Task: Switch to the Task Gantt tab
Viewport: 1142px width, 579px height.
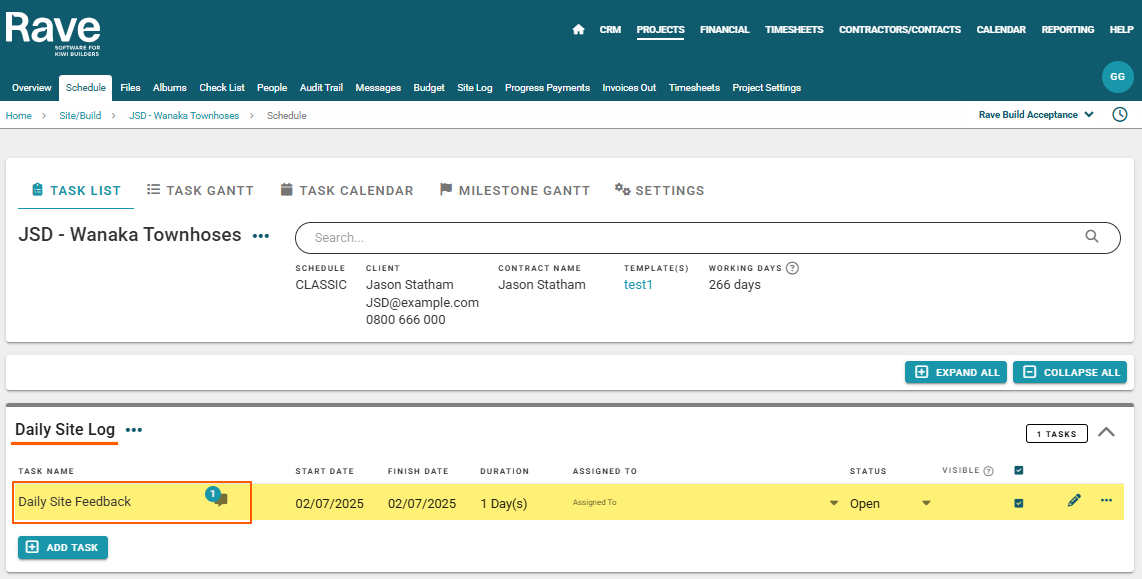Action: pos(200,190)
